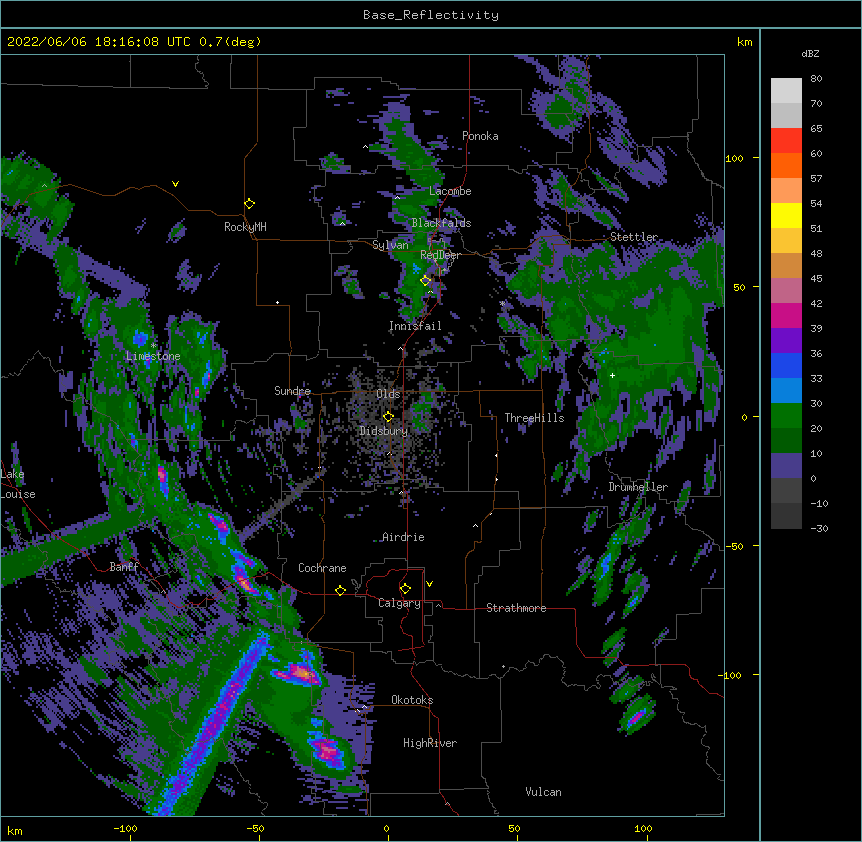The height and width of the screenshot is (842, 862).
Task: Click the -30 value in the dBZ legend
Action: pos(819,528)
